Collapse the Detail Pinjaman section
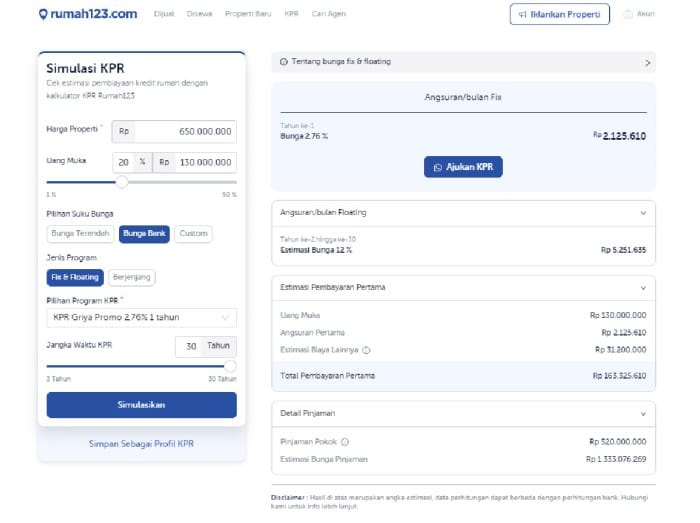The image size is (700, 523). click(x=643, y=413)
